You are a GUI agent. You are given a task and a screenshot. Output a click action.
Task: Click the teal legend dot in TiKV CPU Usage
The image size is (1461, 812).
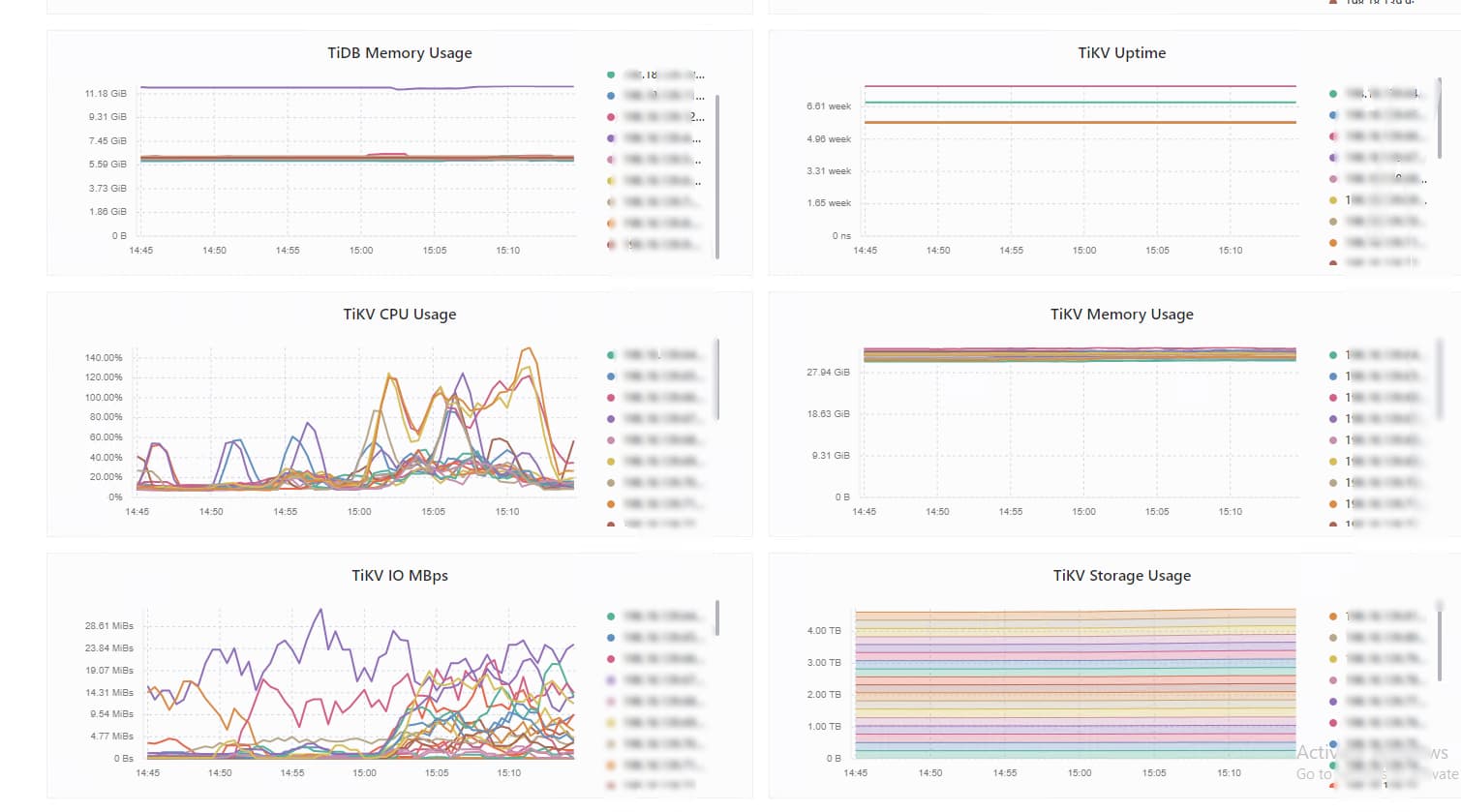[611, 355]
